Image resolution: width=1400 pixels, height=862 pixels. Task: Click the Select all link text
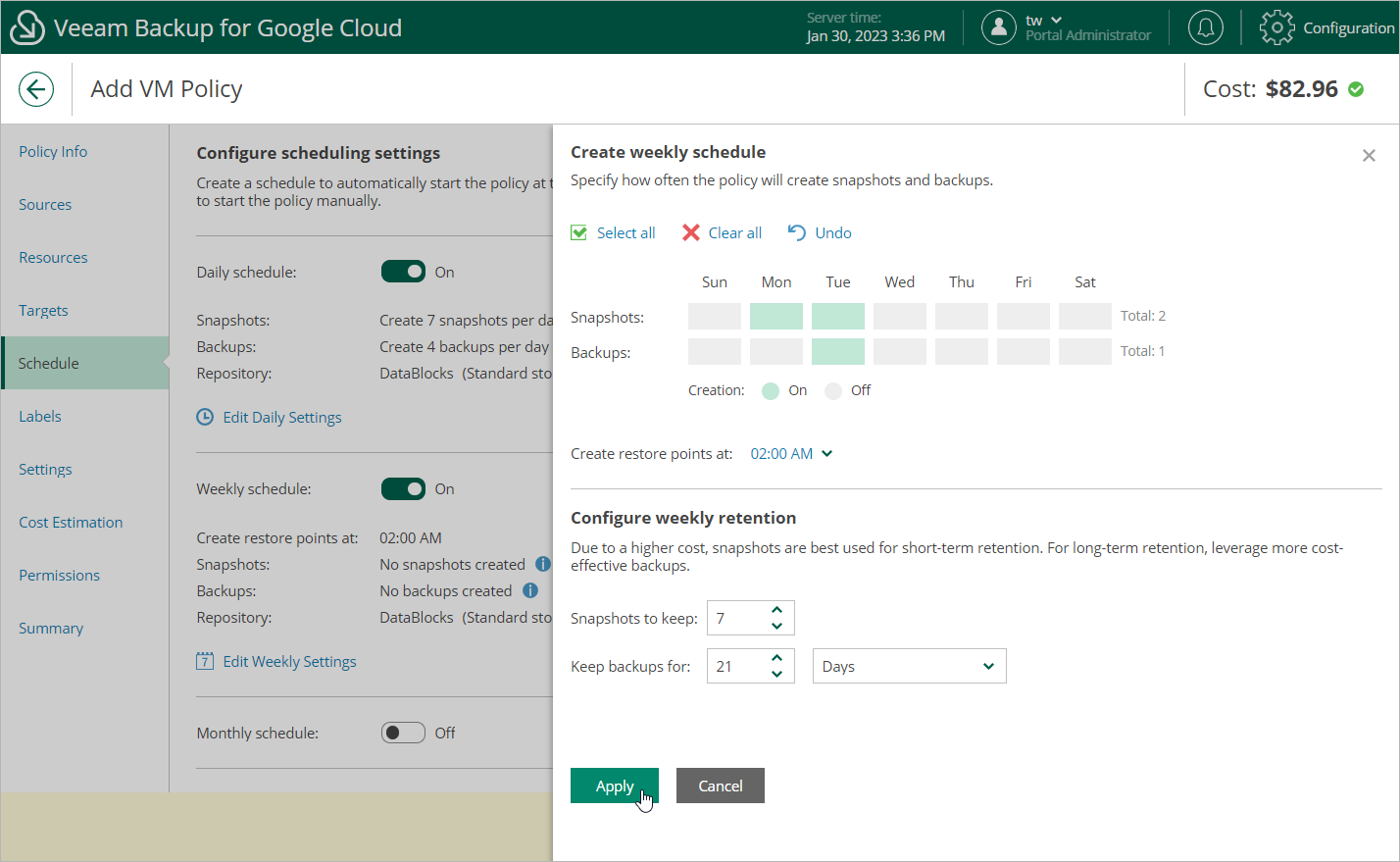626,232
